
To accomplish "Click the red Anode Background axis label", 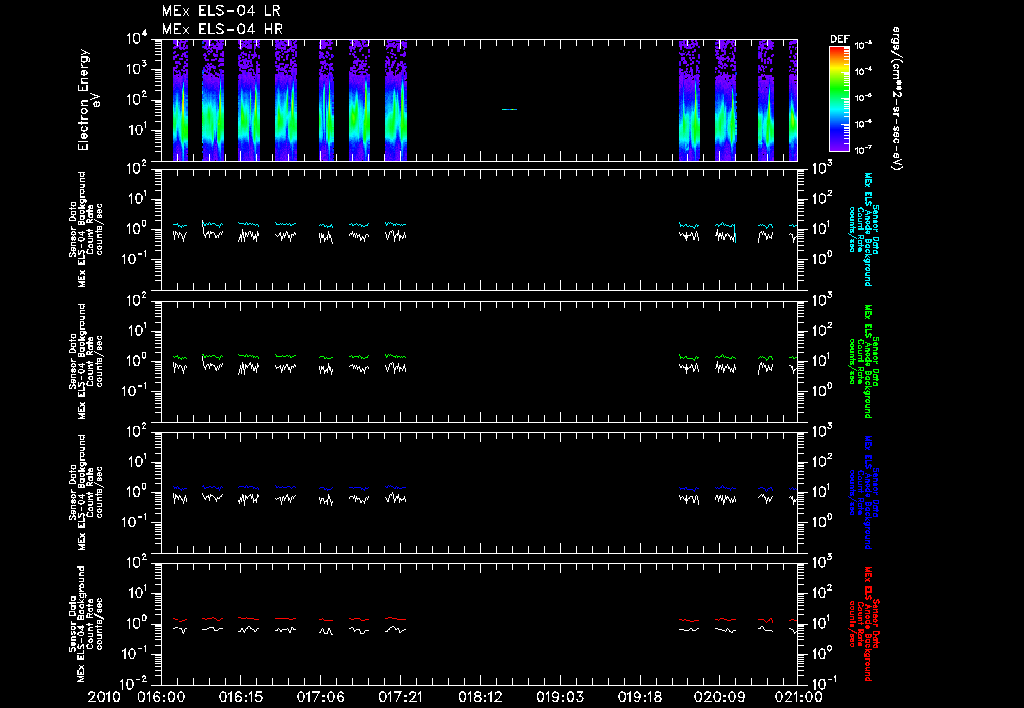I will (x=865, y=624).
